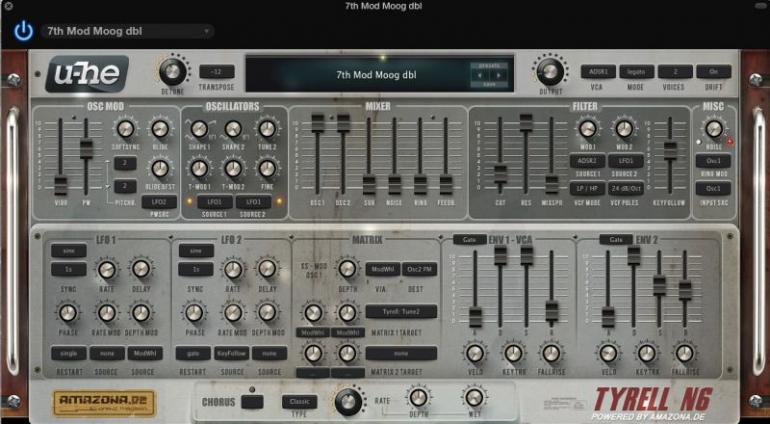The image size is (770, 424).
Task: Toggle the Chorus on/off switch
Action: tap(252, 402)
